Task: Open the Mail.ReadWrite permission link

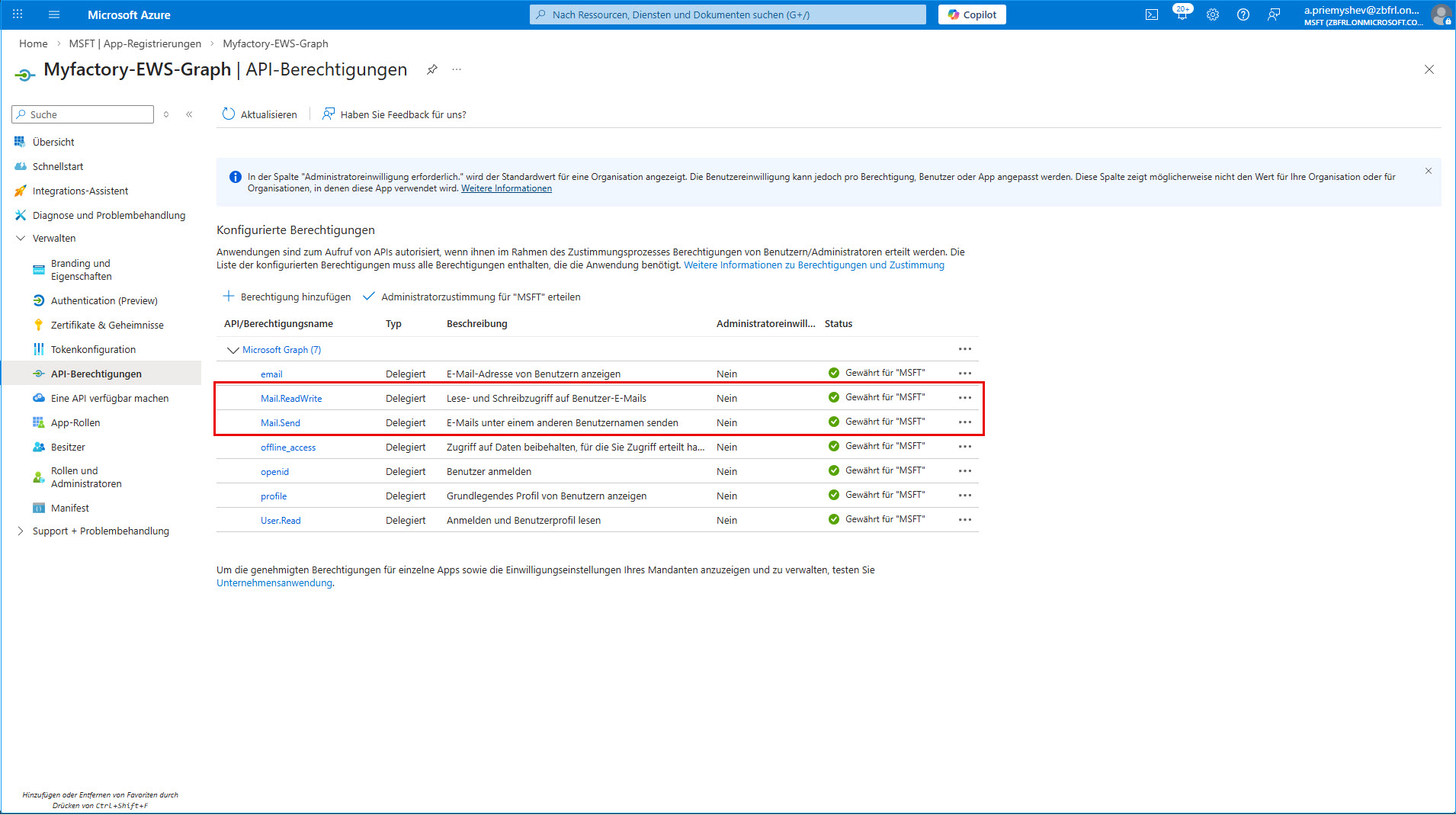Action: (291, 398)
